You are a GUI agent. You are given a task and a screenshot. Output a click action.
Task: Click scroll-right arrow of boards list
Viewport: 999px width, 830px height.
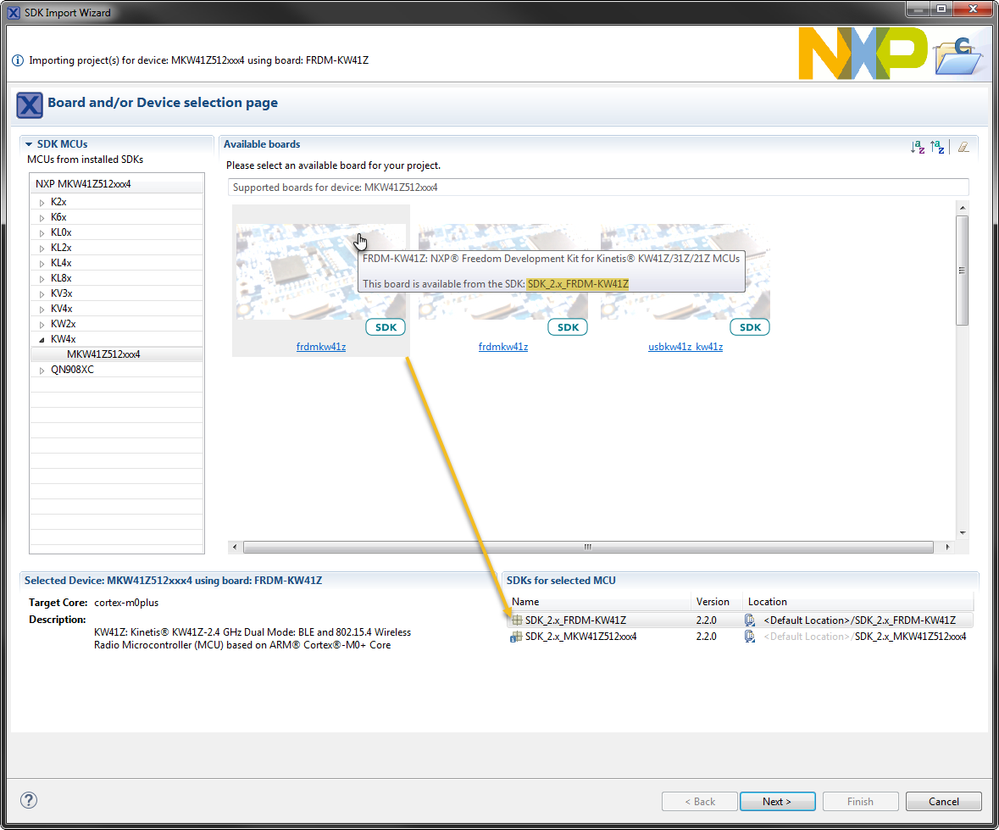click(x=947, y=547)
